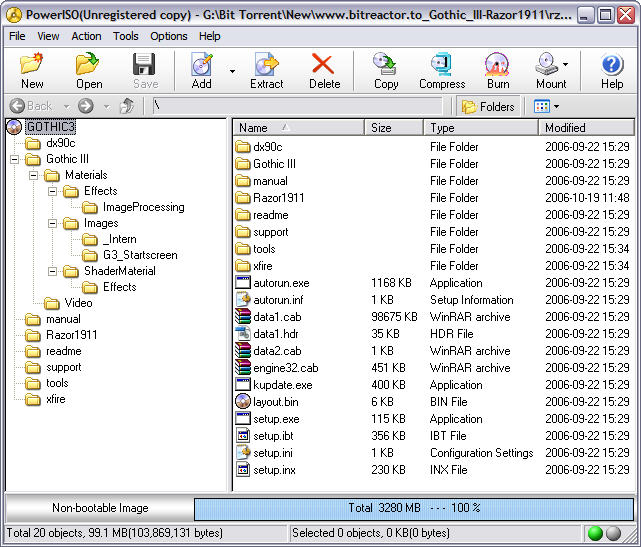The width and height of the screenshot is (641, 547).
Task: Open the Help menu
Action: [210, 36]
